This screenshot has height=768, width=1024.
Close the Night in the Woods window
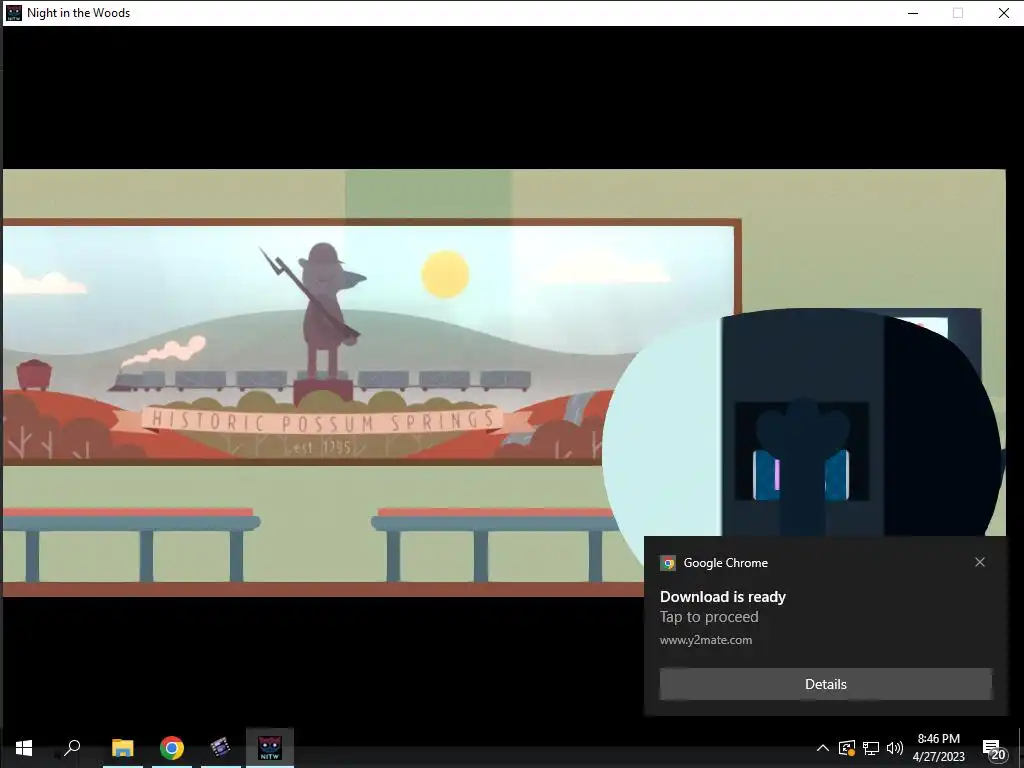point(1003,13)
